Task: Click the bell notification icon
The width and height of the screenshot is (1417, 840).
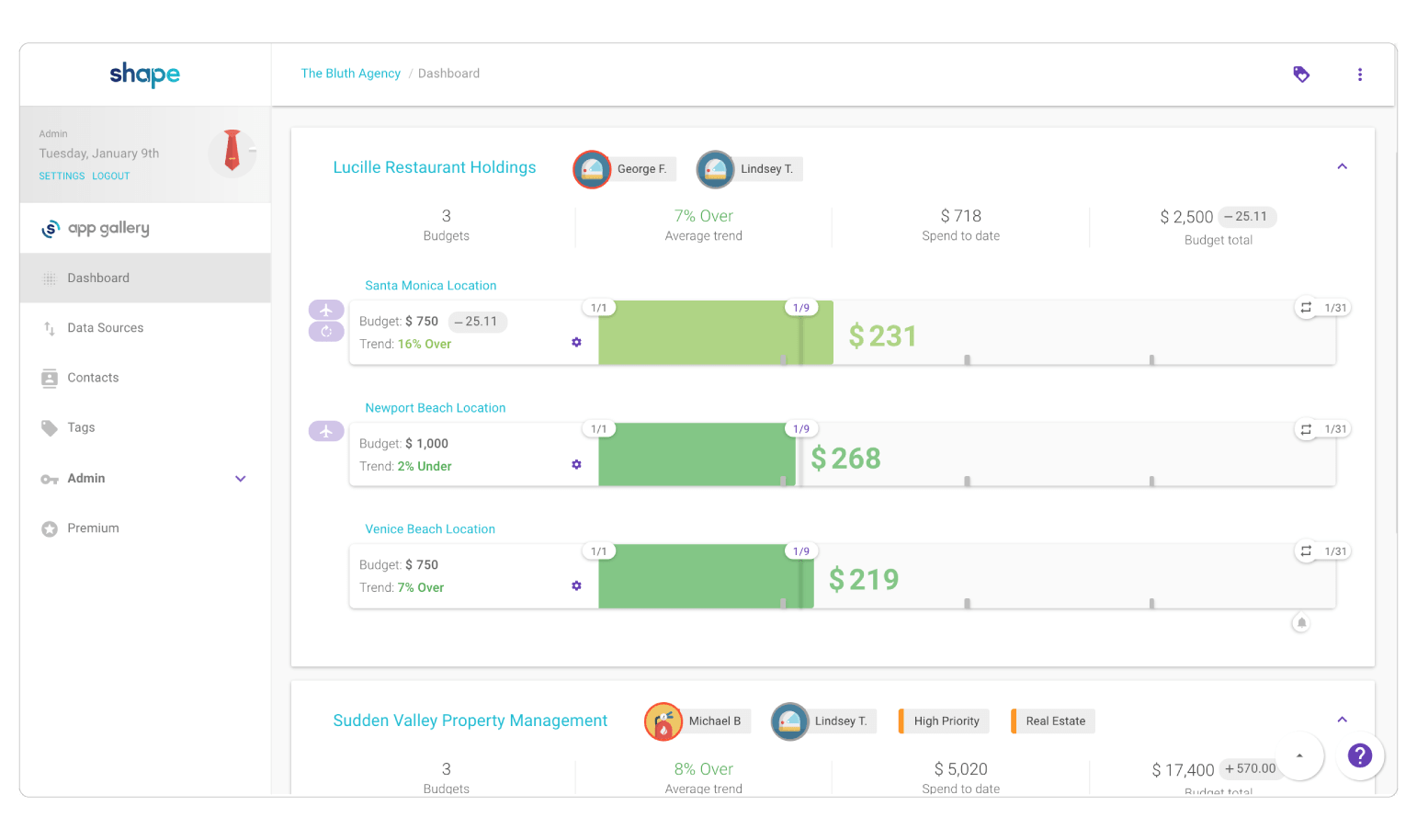Action: tap(1301, 622)
